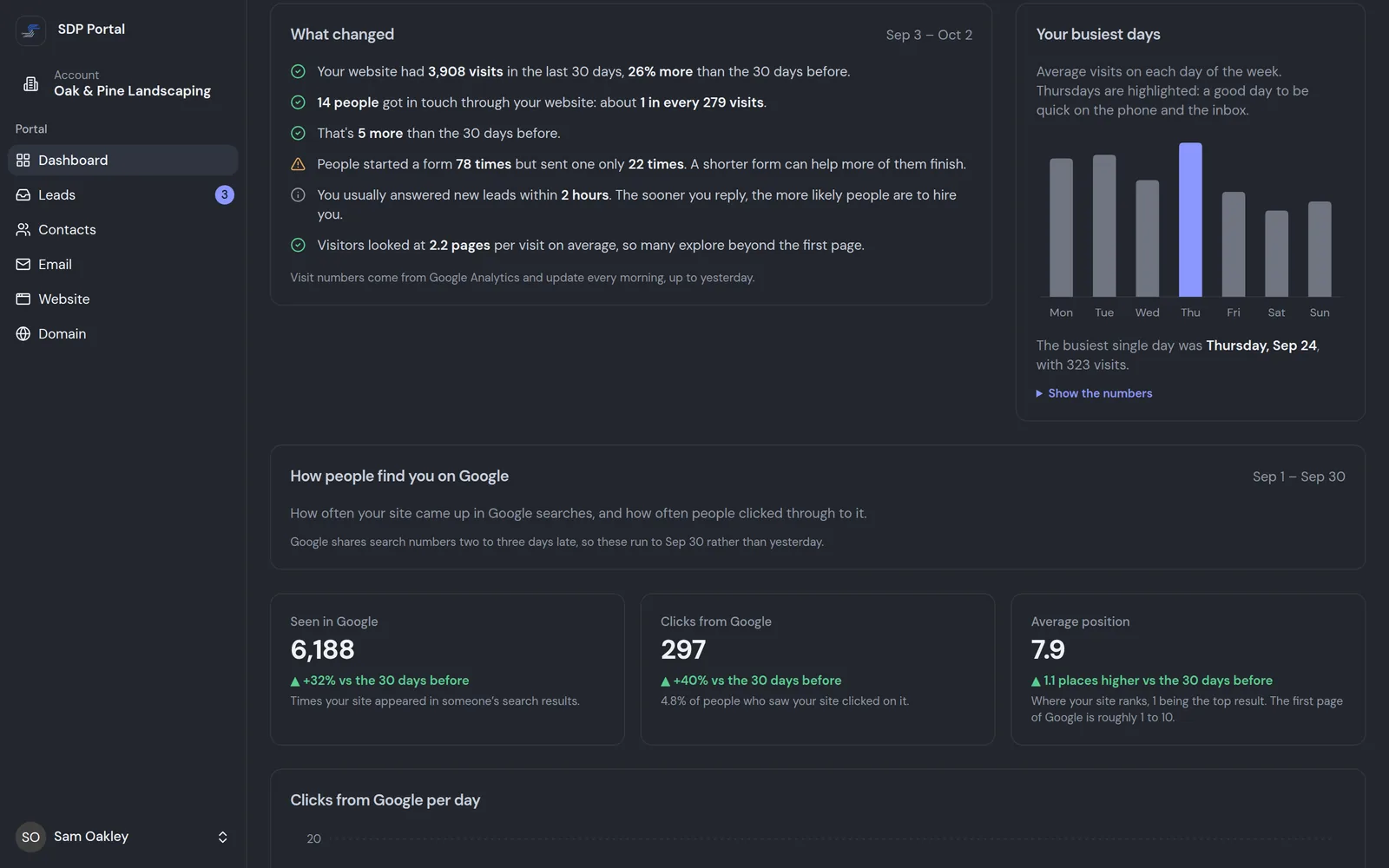This screenshot has height=868, width=1389.
Task: Click the Seen in Google value 6,188
Action: click(322, 650)
